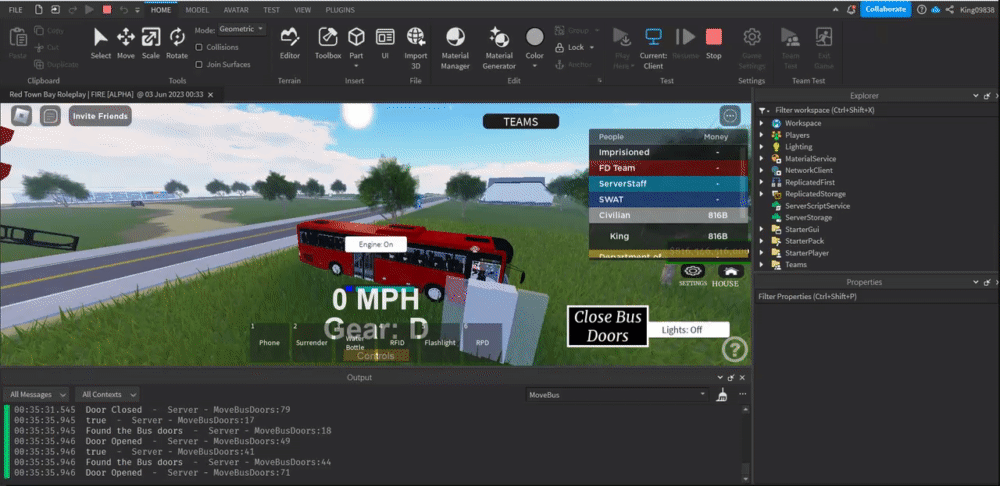
Task: Open the Lock dropdown
Action: [x=592, y=47]
